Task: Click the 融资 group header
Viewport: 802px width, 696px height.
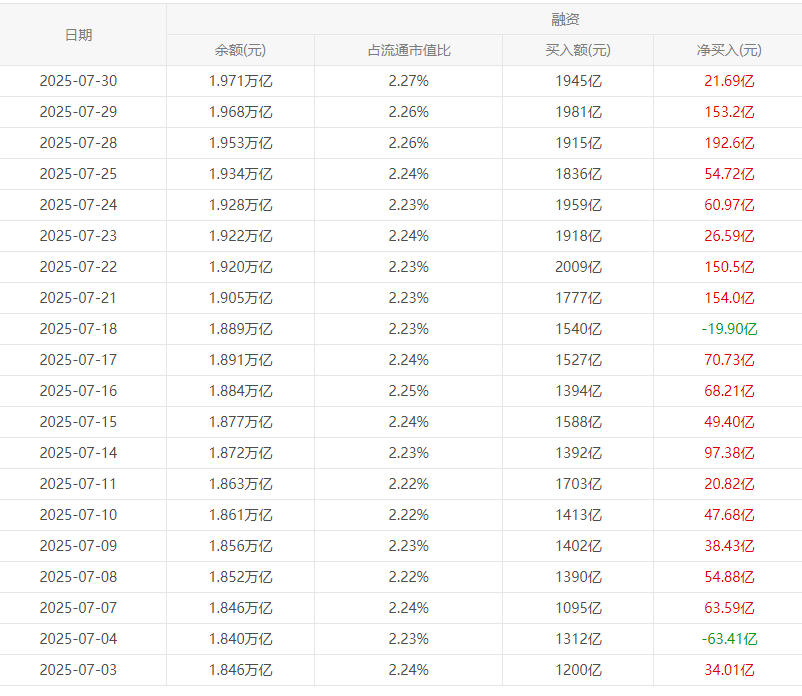Action: (565, 19)
